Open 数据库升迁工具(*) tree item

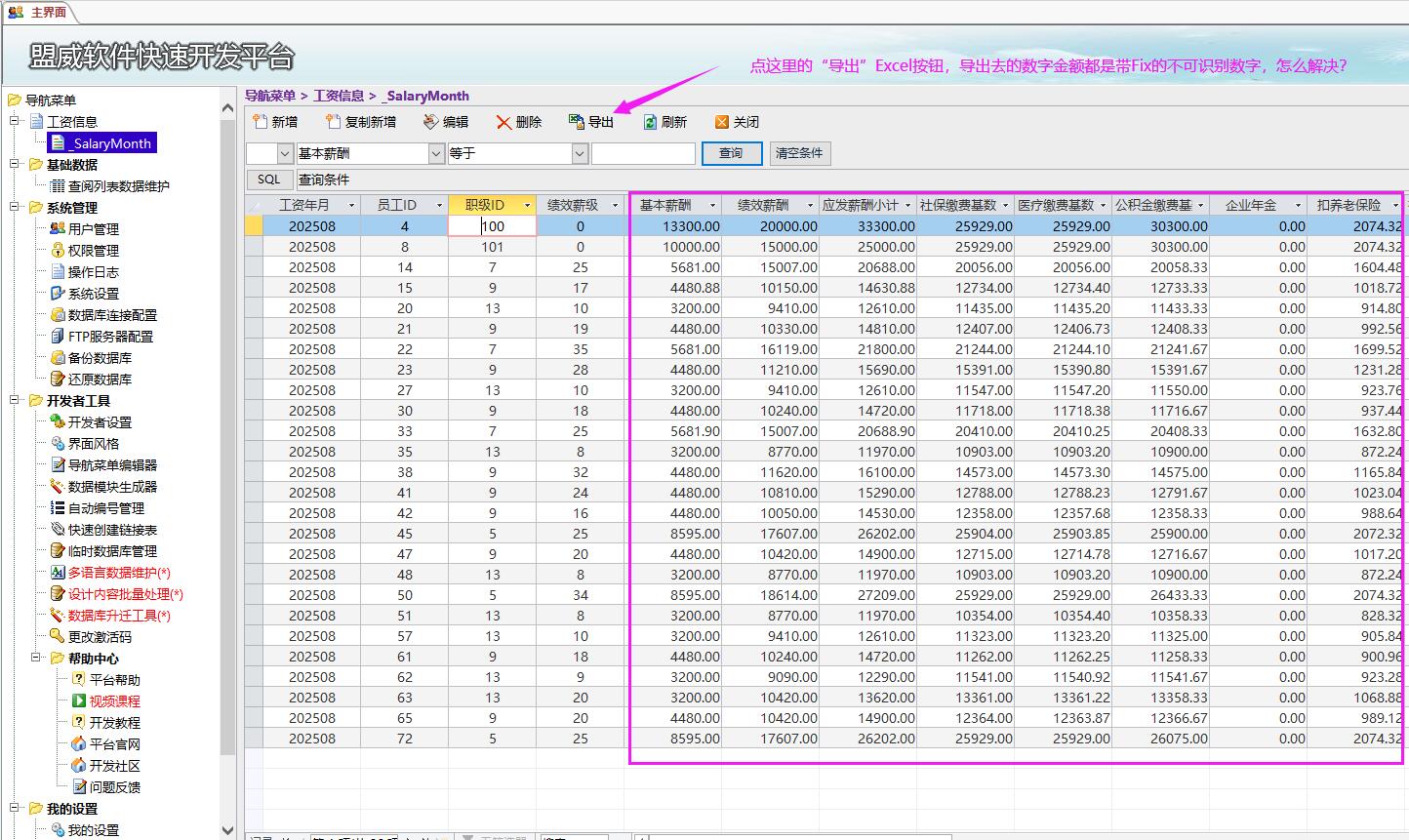click(119, 616)
